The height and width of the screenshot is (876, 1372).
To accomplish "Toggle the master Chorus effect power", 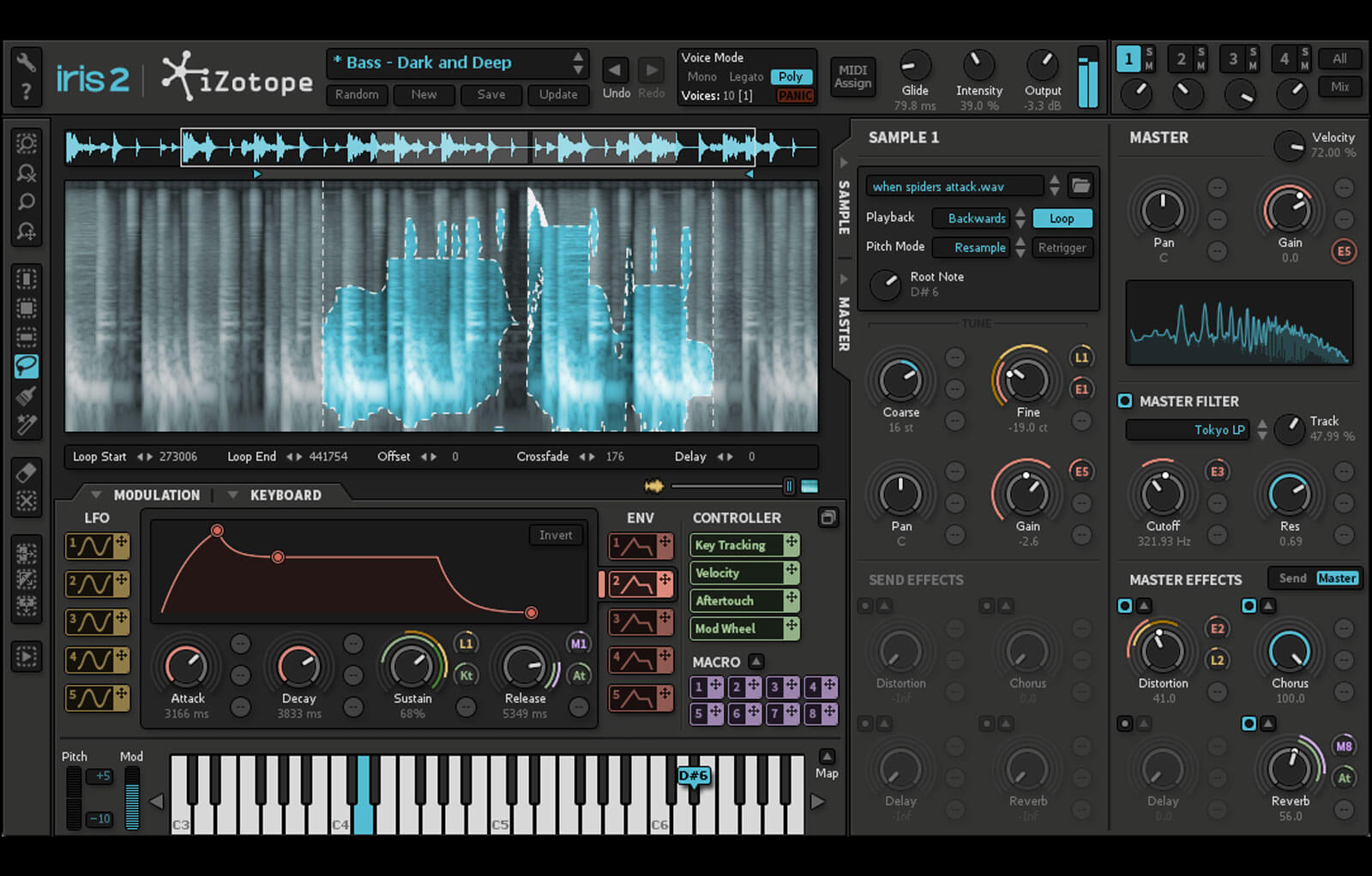I will click(1249, 606).
